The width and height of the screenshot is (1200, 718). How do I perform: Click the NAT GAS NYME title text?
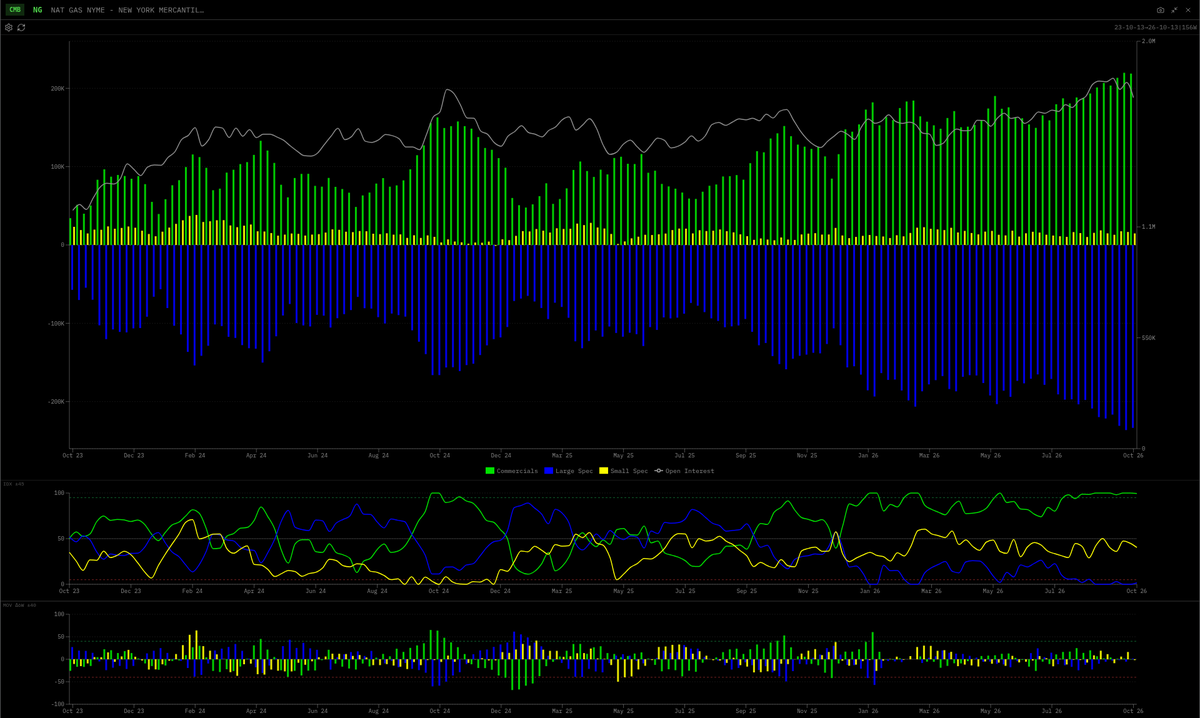click(x=127, y=9)
